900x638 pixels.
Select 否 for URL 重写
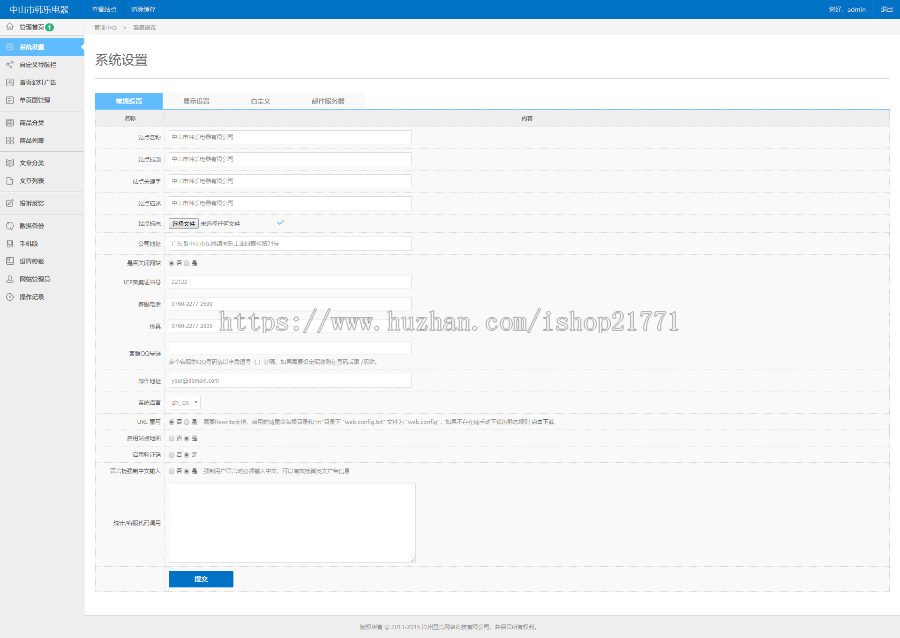tap(172, 422)
